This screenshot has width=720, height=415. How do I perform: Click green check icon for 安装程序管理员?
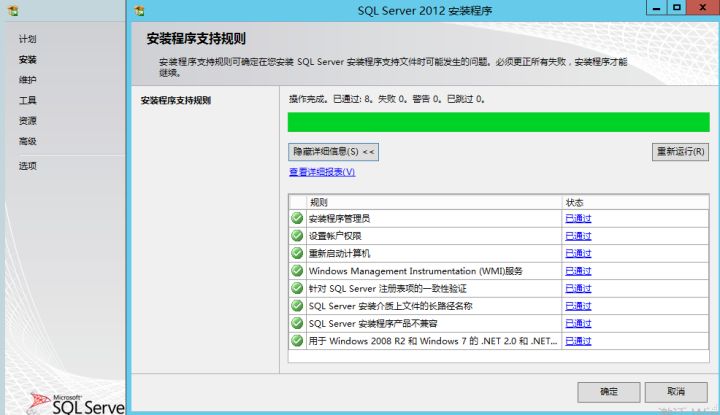point(297,218)
